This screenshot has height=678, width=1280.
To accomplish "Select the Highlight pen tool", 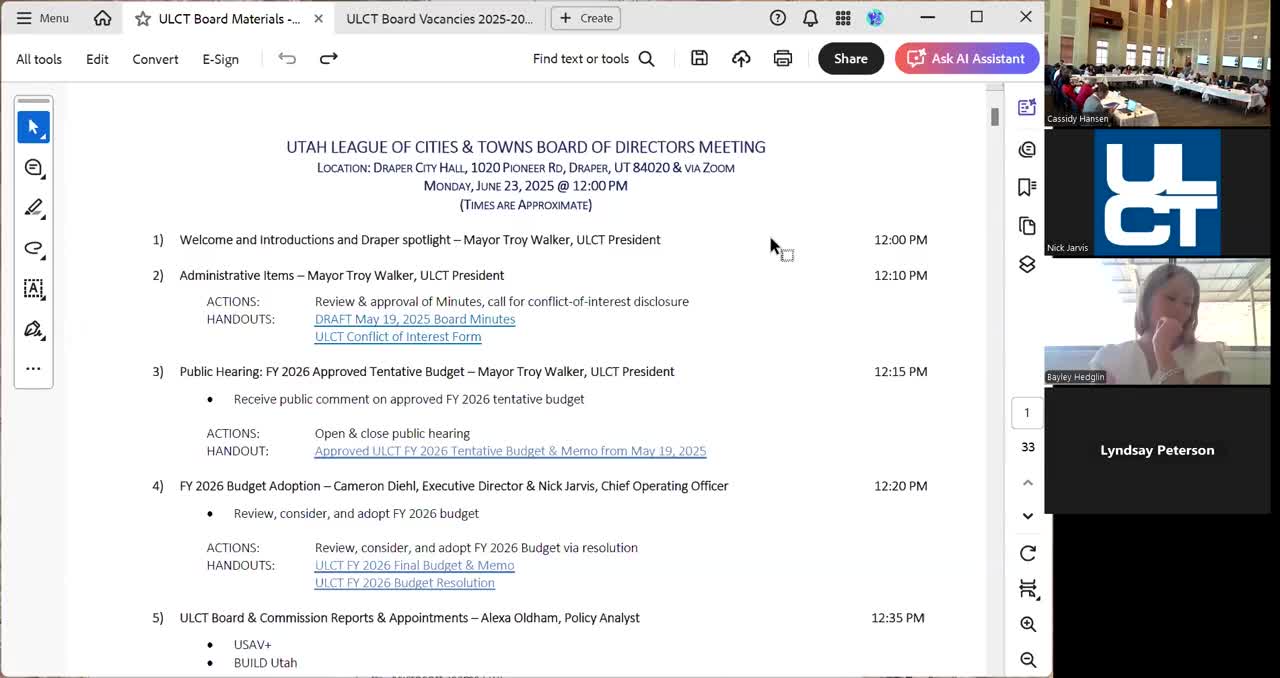I will (33, 208).
